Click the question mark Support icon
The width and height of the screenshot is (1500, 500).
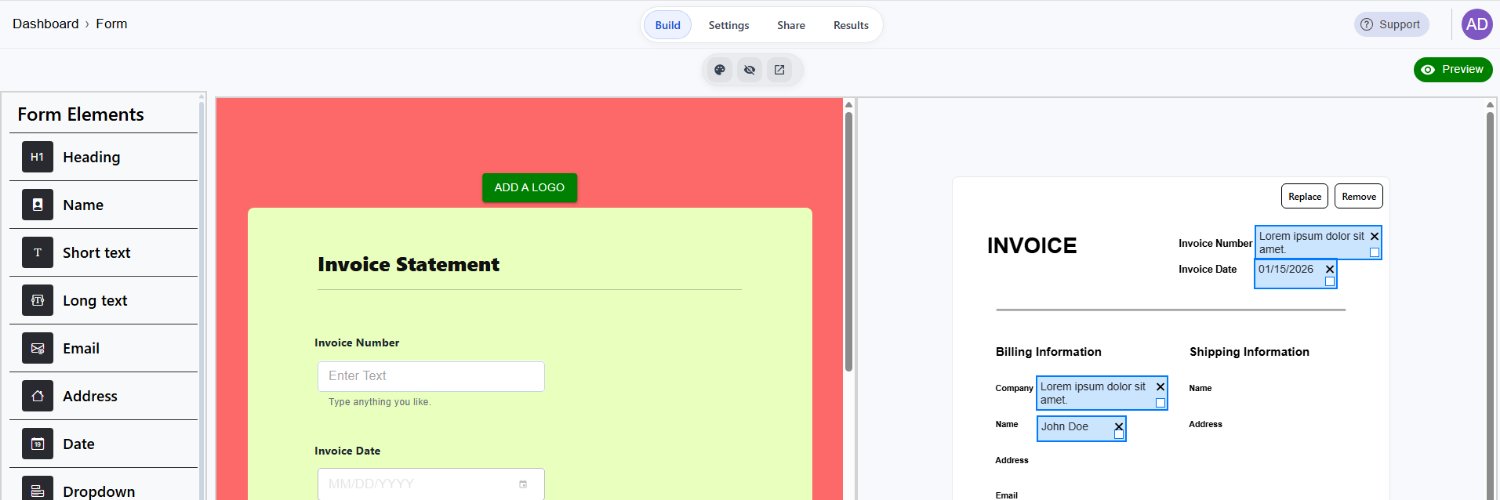point(1367,25)
